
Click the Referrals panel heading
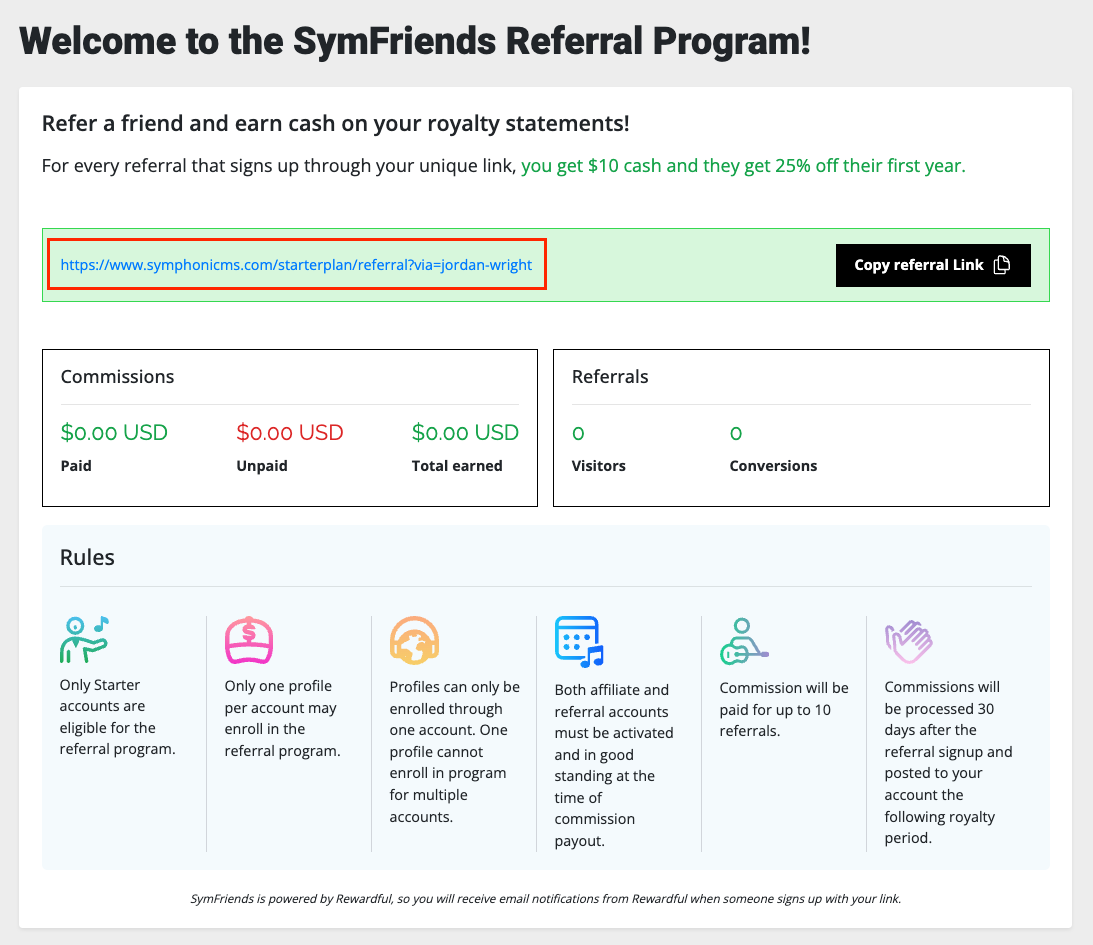610,376
